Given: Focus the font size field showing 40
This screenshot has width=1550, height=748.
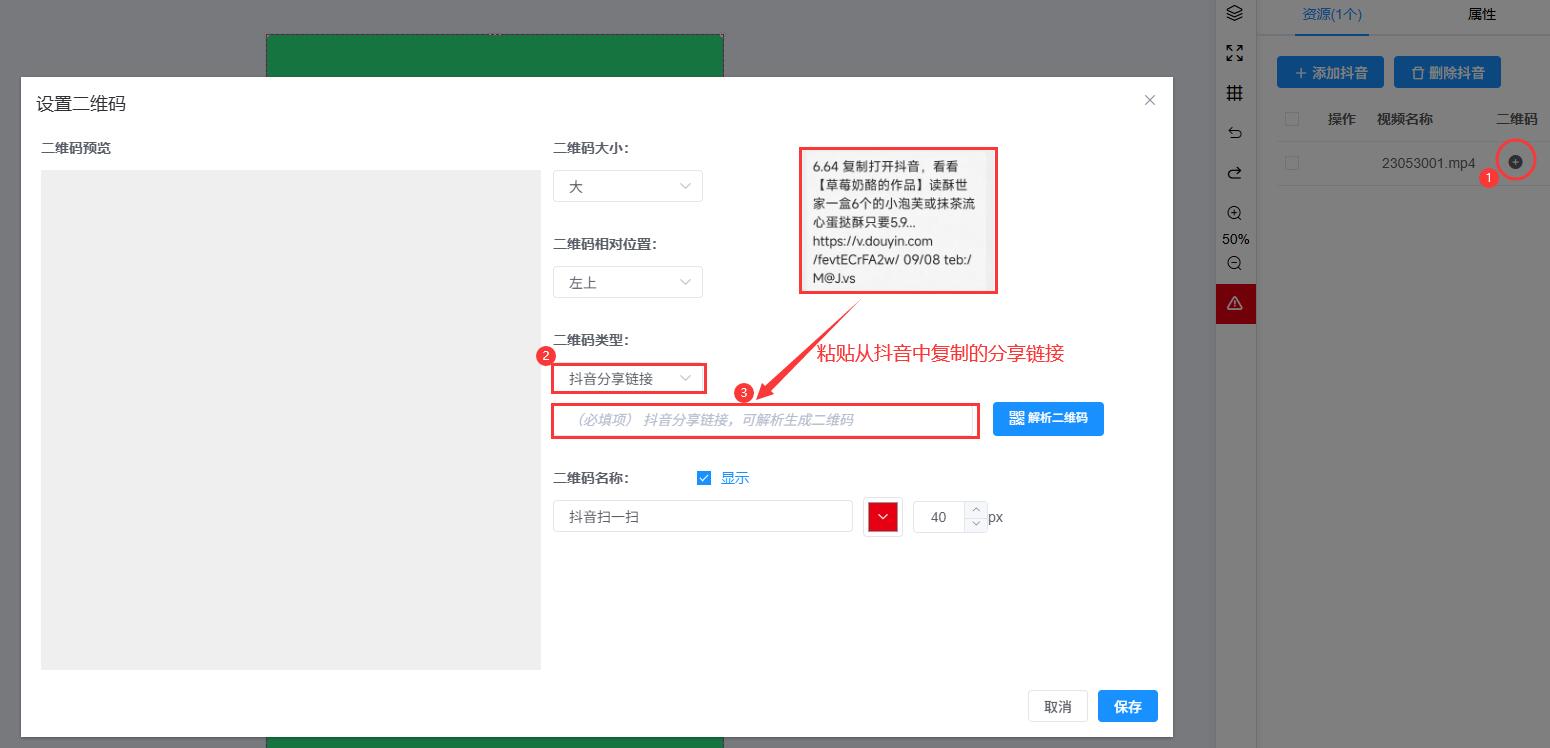Looking at the screenshot, I should tap(939, 517).
